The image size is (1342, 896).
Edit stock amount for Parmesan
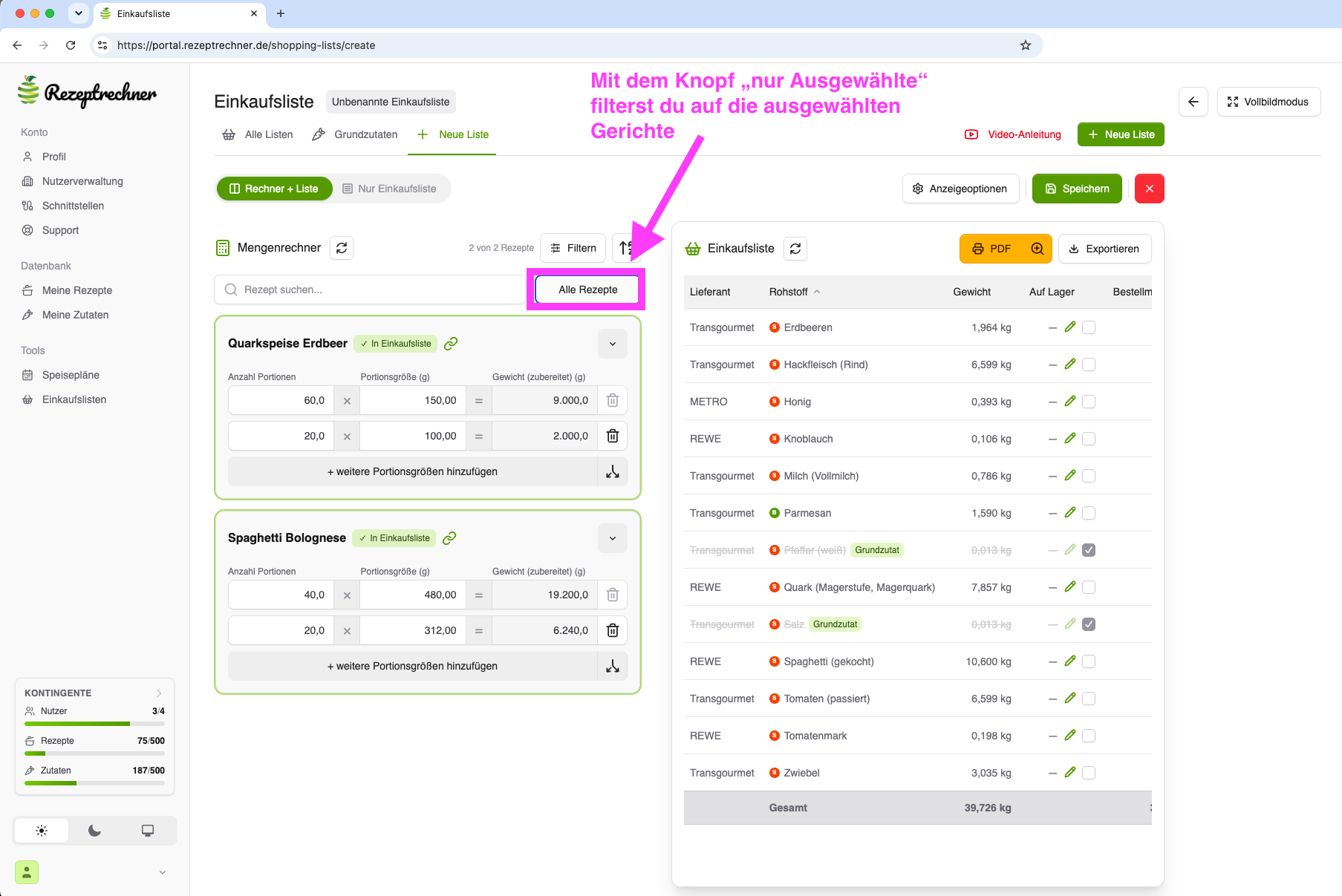tap(1070, 512)
